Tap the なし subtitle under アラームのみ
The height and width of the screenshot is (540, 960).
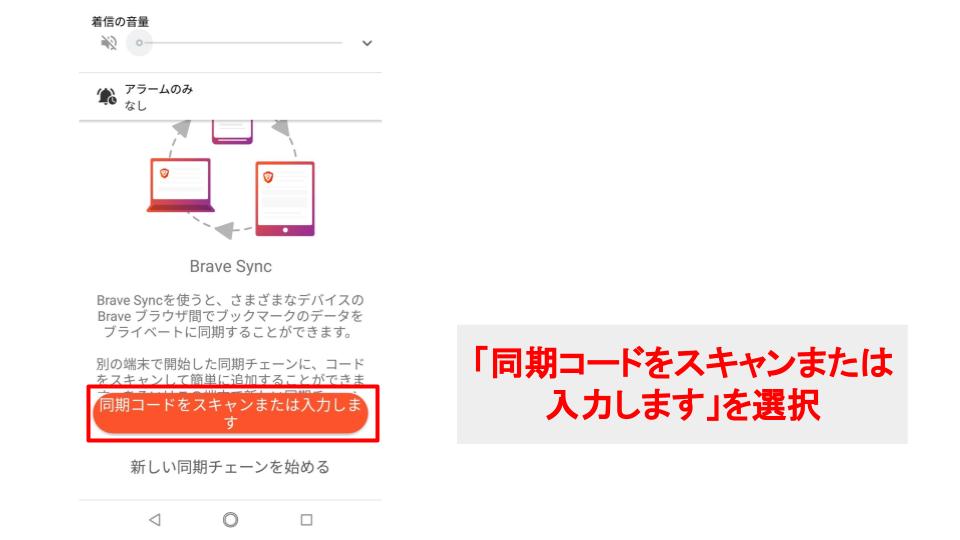point(136,106)
